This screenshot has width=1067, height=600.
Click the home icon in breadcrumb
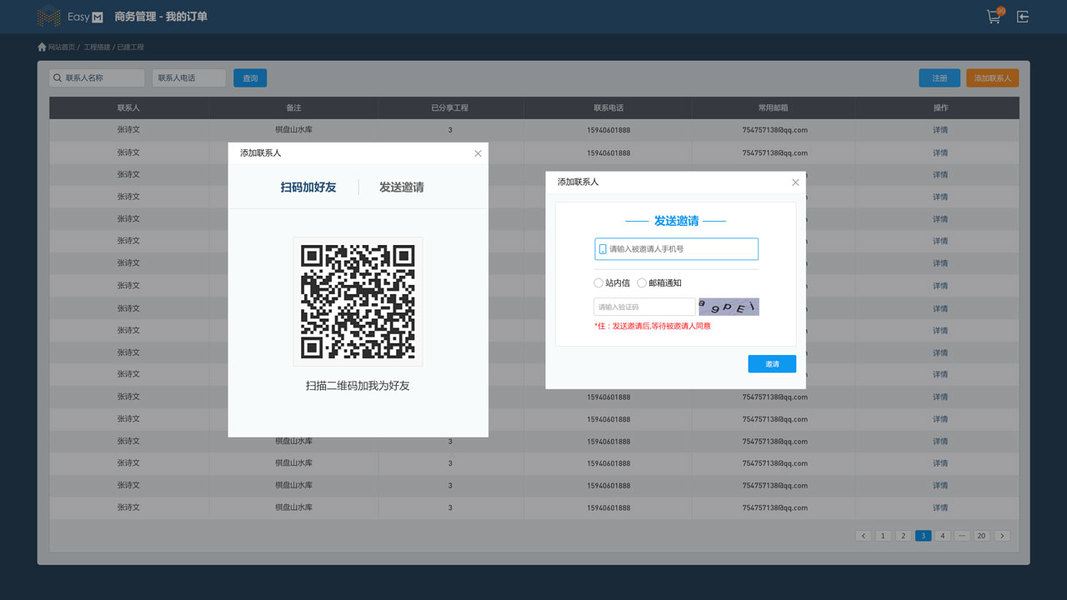42,47
